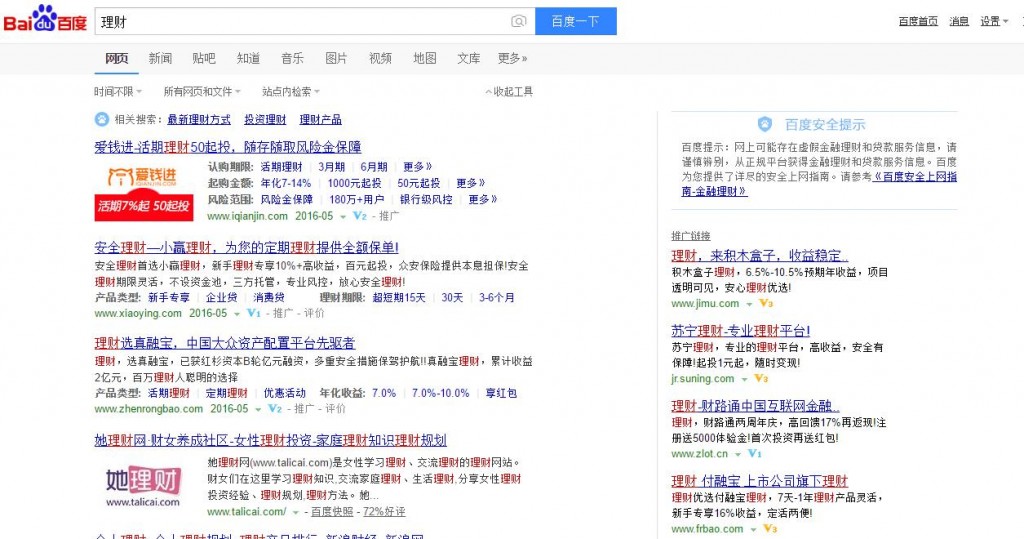Open result 安全理财—小赢理财
1024x539 pixels.
(246, 248)
